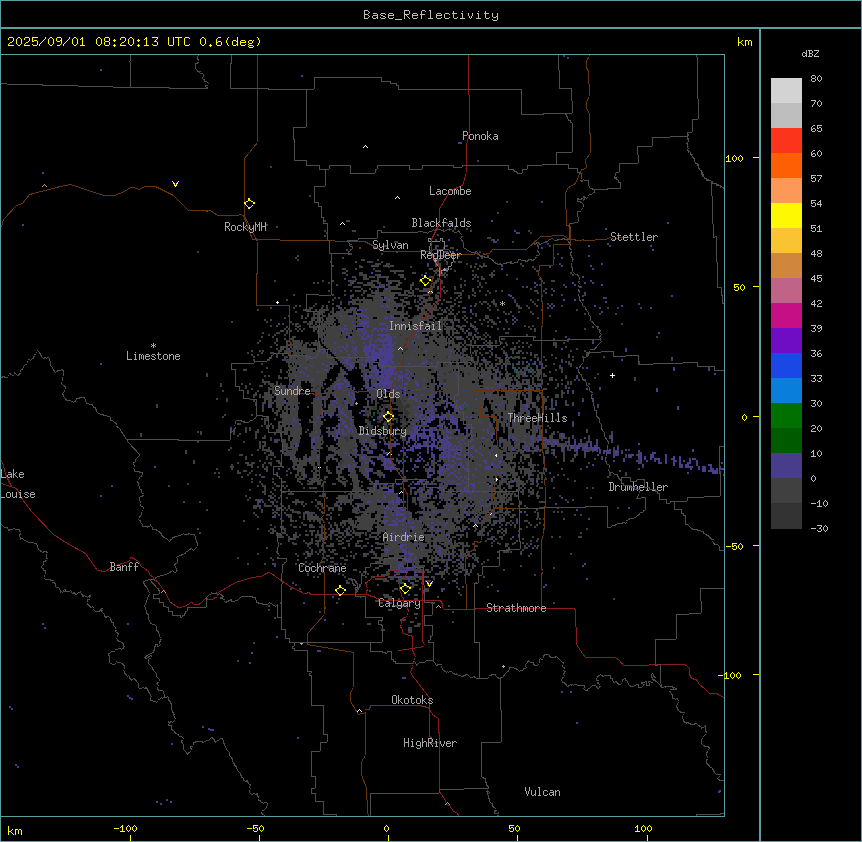862x842 pixels.
Task: Select the -30 value on the dBZ scale
Action: (x=819, y=528)
